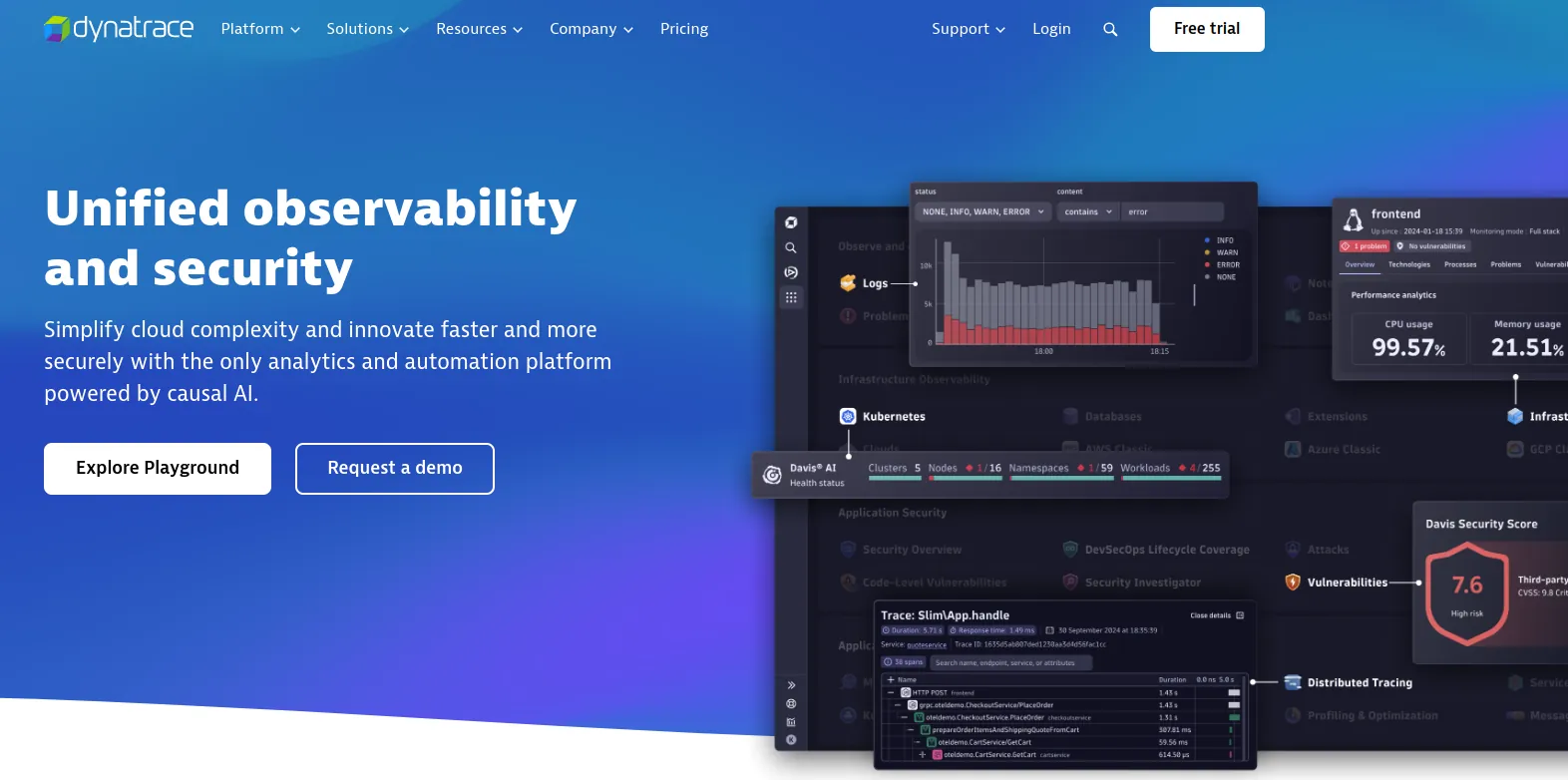This screenshot has width=1568, height=780.
Task: Click the search icon in dashboard sidebar
Action: click(x=791, y=247)
